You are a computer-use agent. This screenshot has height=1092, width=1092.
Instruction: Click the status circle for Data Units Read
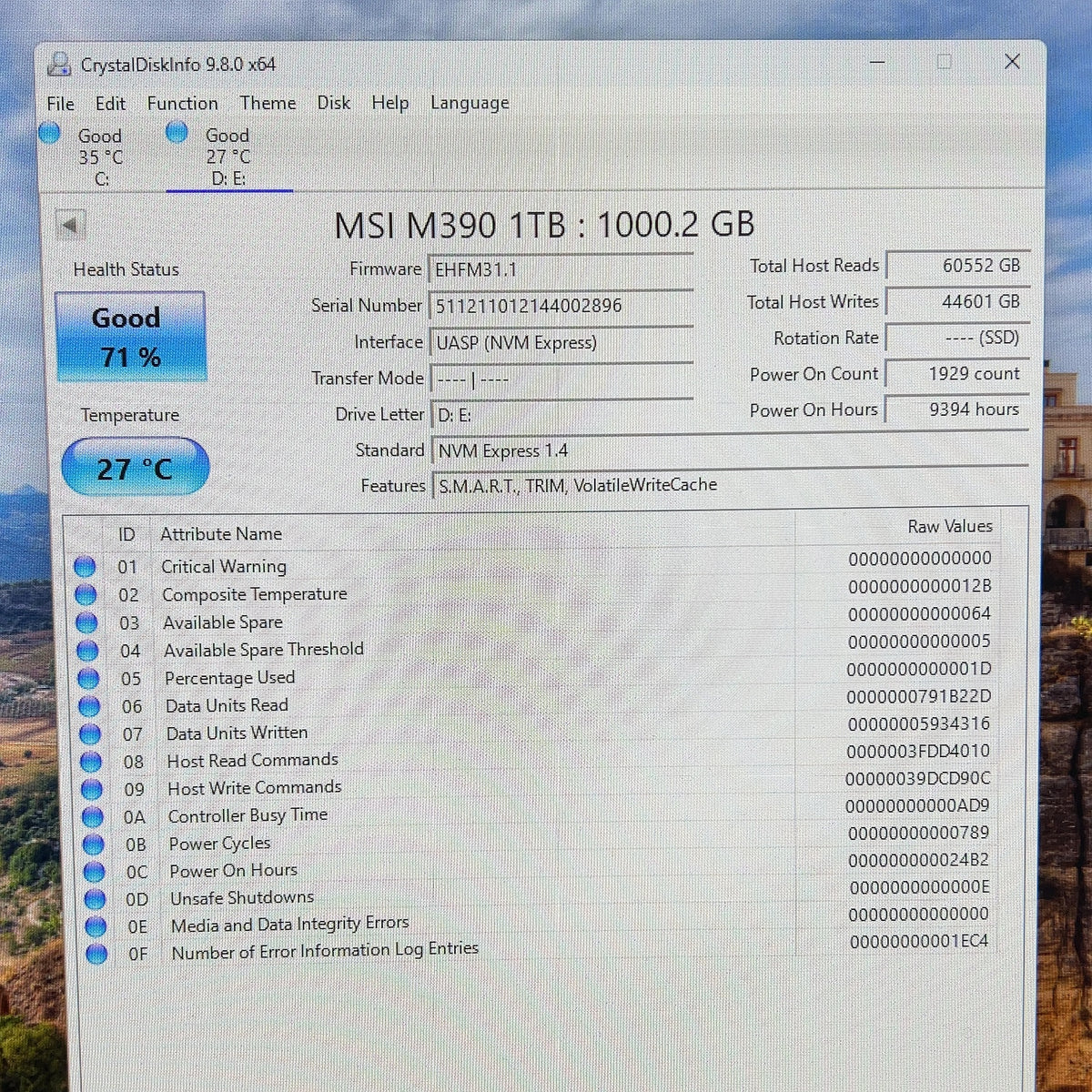(x=89, y=706)
